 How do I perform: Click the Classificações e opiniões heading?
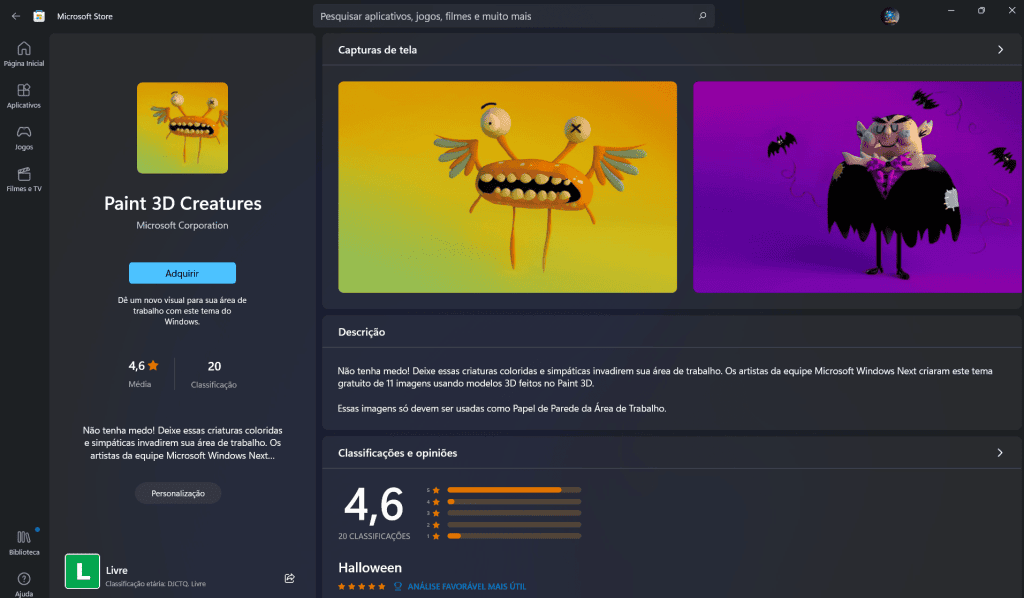pyautogui.click(x=397, y=452)
